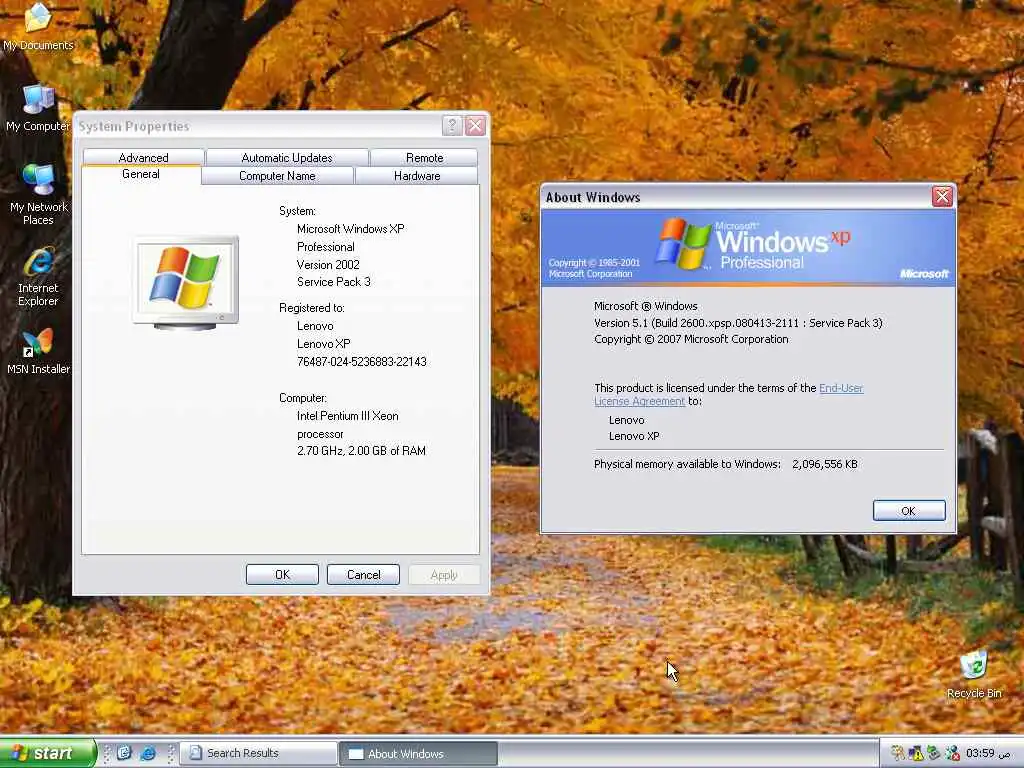1024x768 pixels.
Task: Click the Start button on taskbar
Action: [48, 753]
